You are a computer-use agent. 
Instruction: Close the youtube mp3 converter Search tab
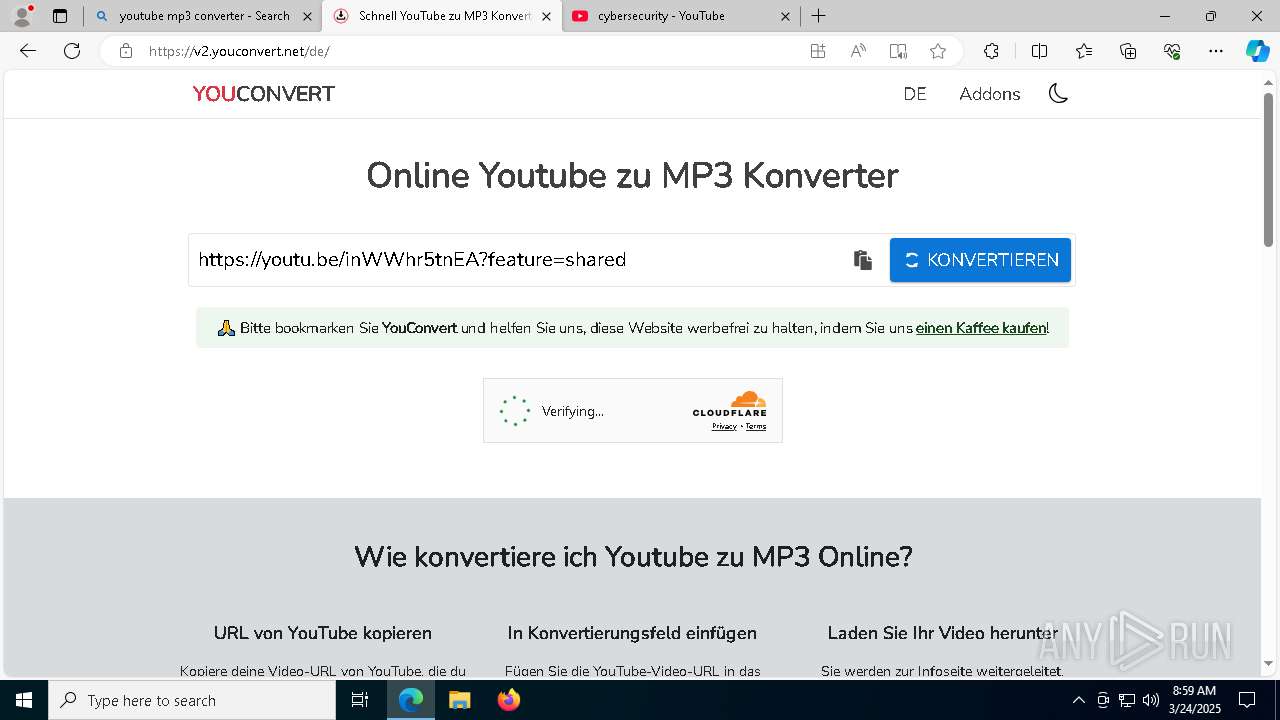coord(307,16)
